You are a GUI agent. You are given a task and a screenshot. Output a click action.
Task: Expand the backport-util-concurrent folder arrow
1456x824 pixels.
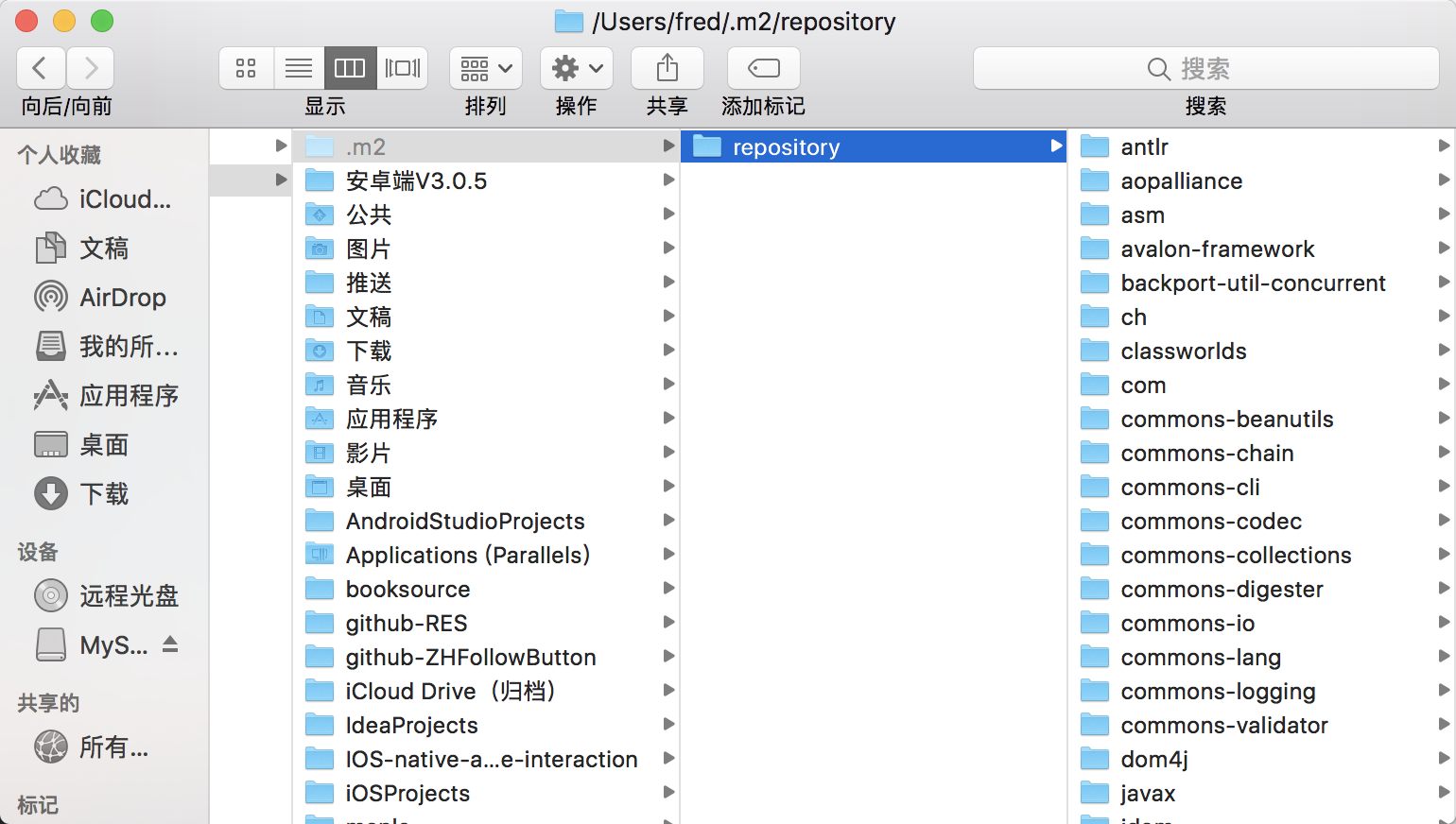(x=1444, y=282)
